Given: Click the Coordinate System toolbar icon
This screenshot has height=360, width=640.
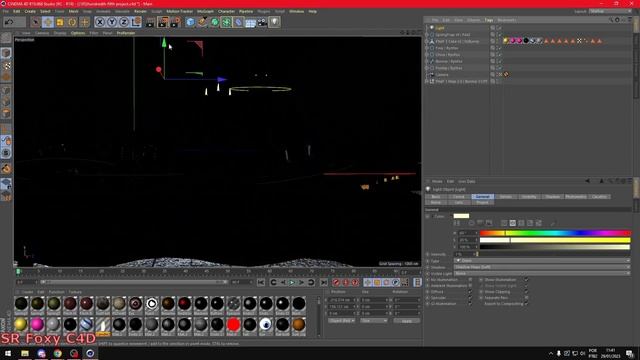Looking at the screenshot, I should (136, 22).
